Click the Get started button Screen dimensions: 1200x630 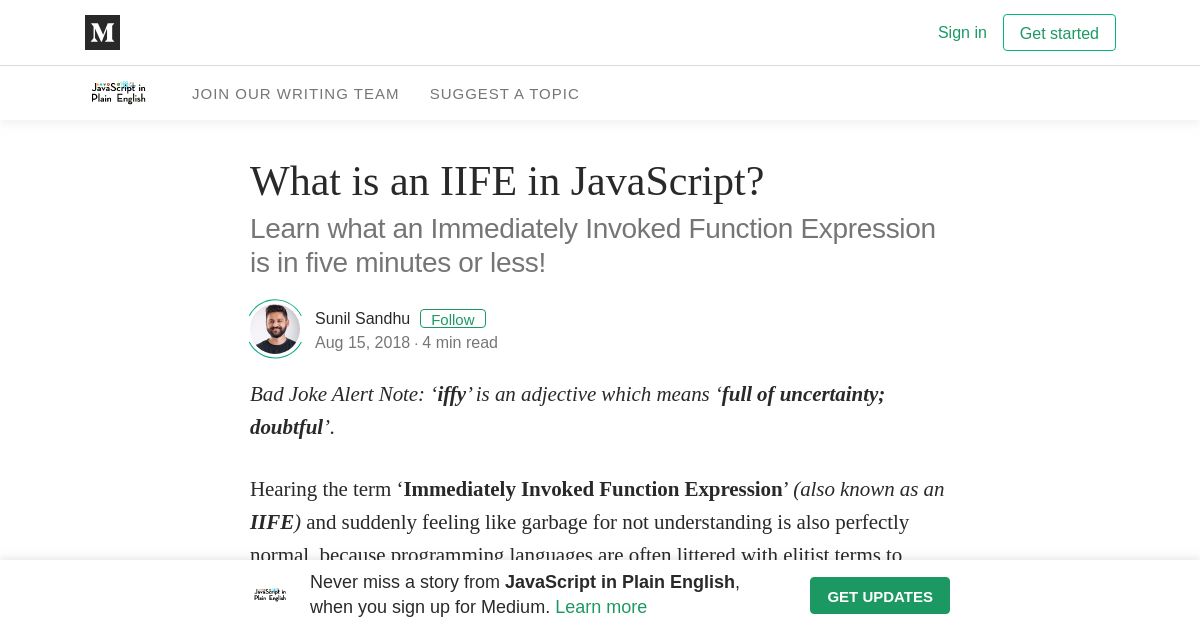tap(1059, 33)
